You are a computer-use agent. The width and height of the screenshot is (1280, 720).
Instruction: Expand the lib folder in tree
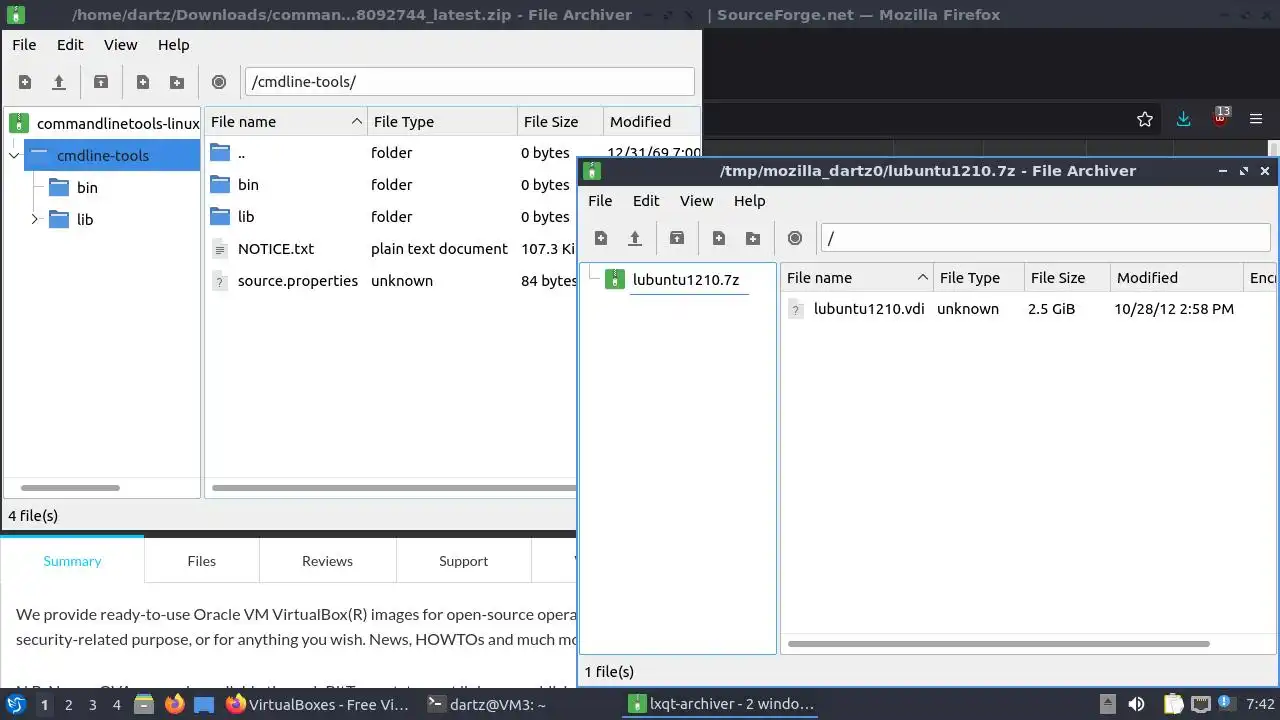[x=34, y=219]
